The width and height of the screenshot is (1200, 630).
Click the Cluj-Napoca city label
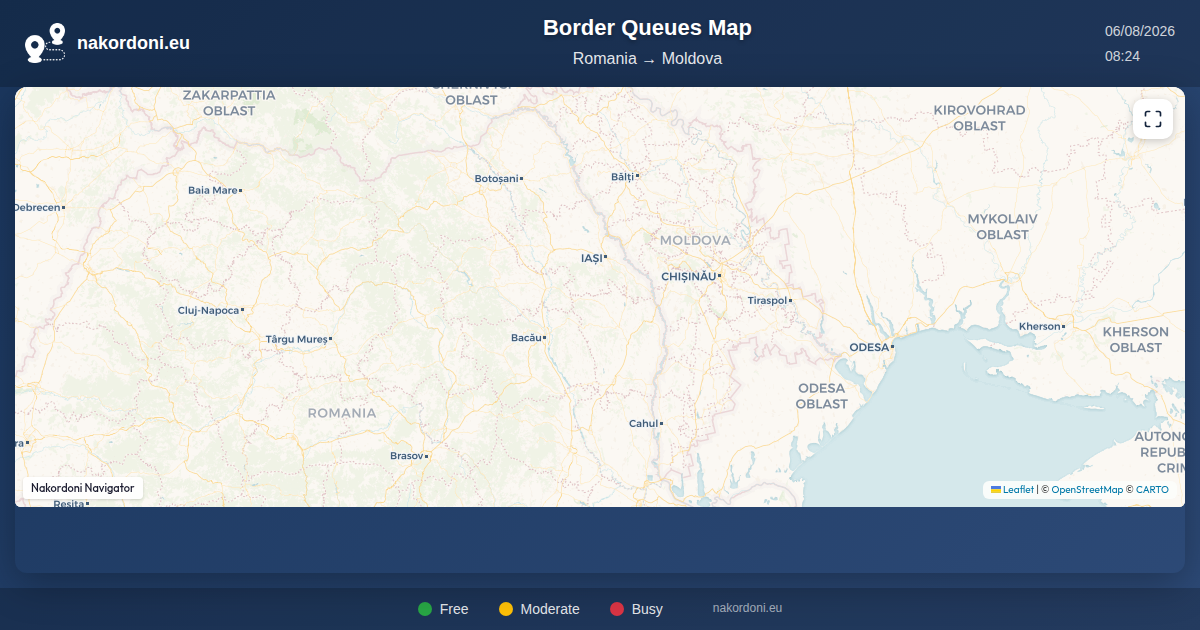tap(208, 311)
